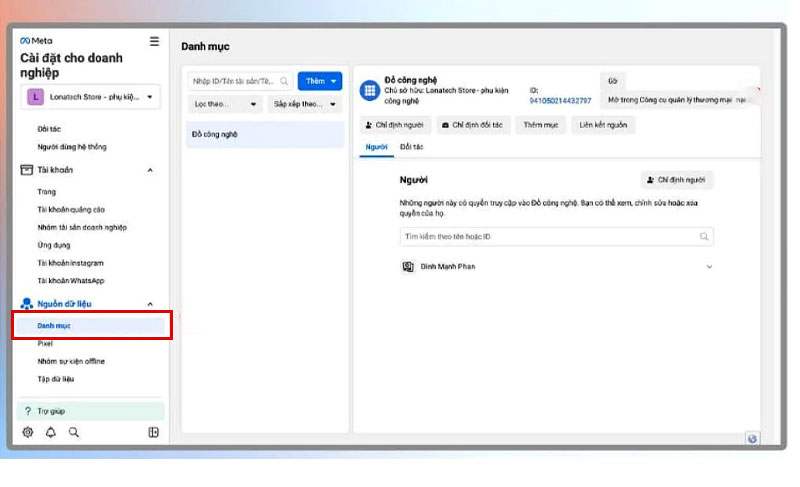Open notifications bell icon in sidebar footer
Viewport: 800px width, 487px height.
point(51,432)
